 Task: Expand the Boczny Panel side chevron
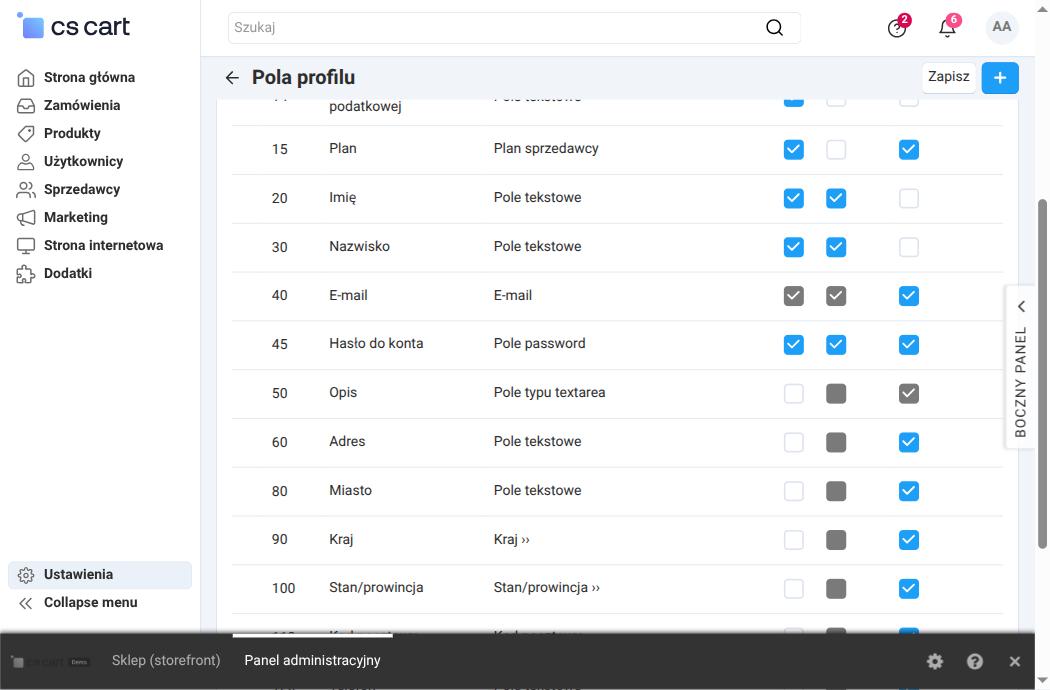pos(1021,307)
